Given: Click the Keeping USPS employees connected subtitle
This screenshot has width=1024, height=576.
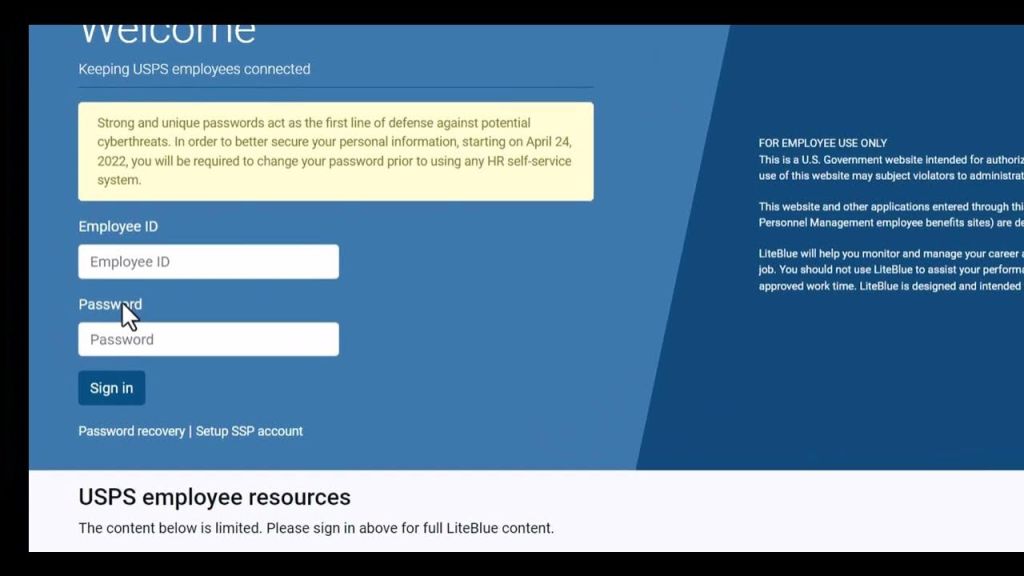Looking at the screenshot, I should tap(194, 69).
